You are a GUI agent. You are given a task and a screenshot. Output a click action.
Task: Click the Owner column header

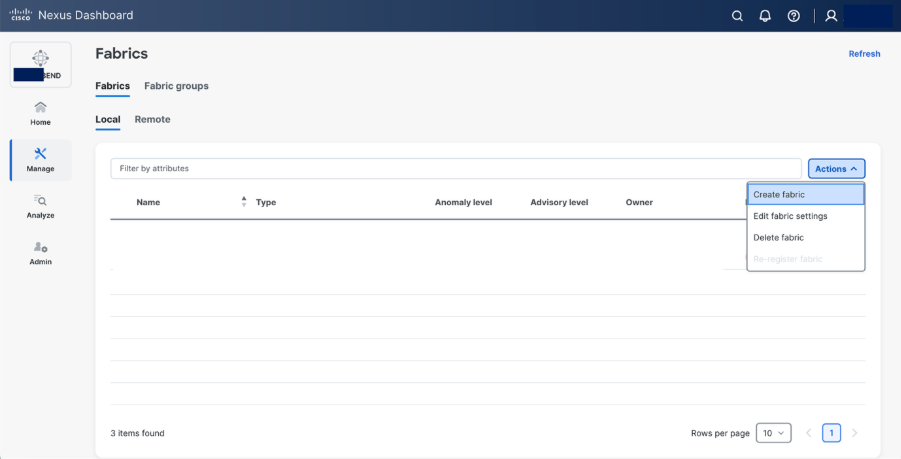pyautogui.click(x=639, y=202)
